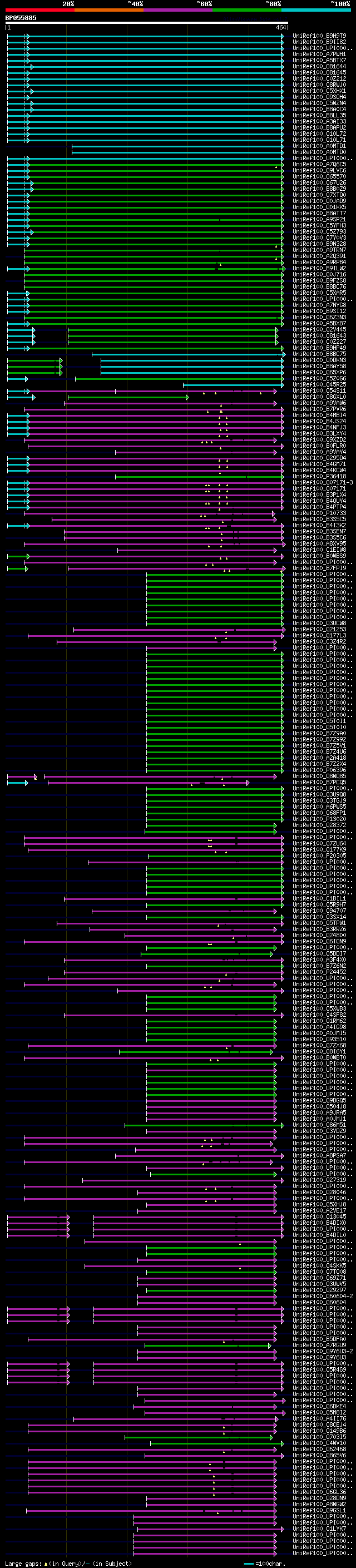Select hit UniRef100_A9VAW6
This screenshot has height=1568, width=356.
tap(319, 402)
